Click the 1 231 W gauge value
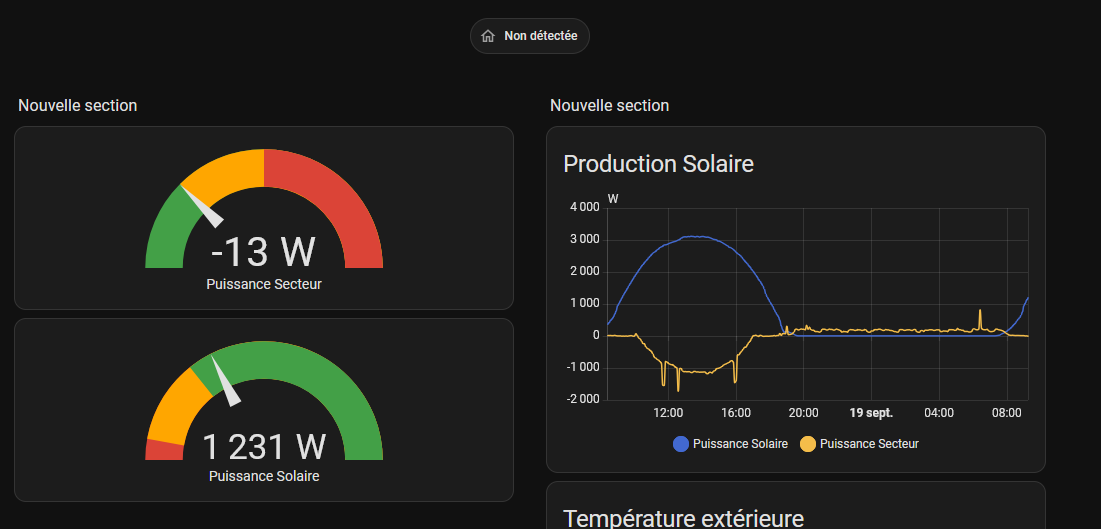This screenshot has width=1101, height=529. [x=264, y=446]
